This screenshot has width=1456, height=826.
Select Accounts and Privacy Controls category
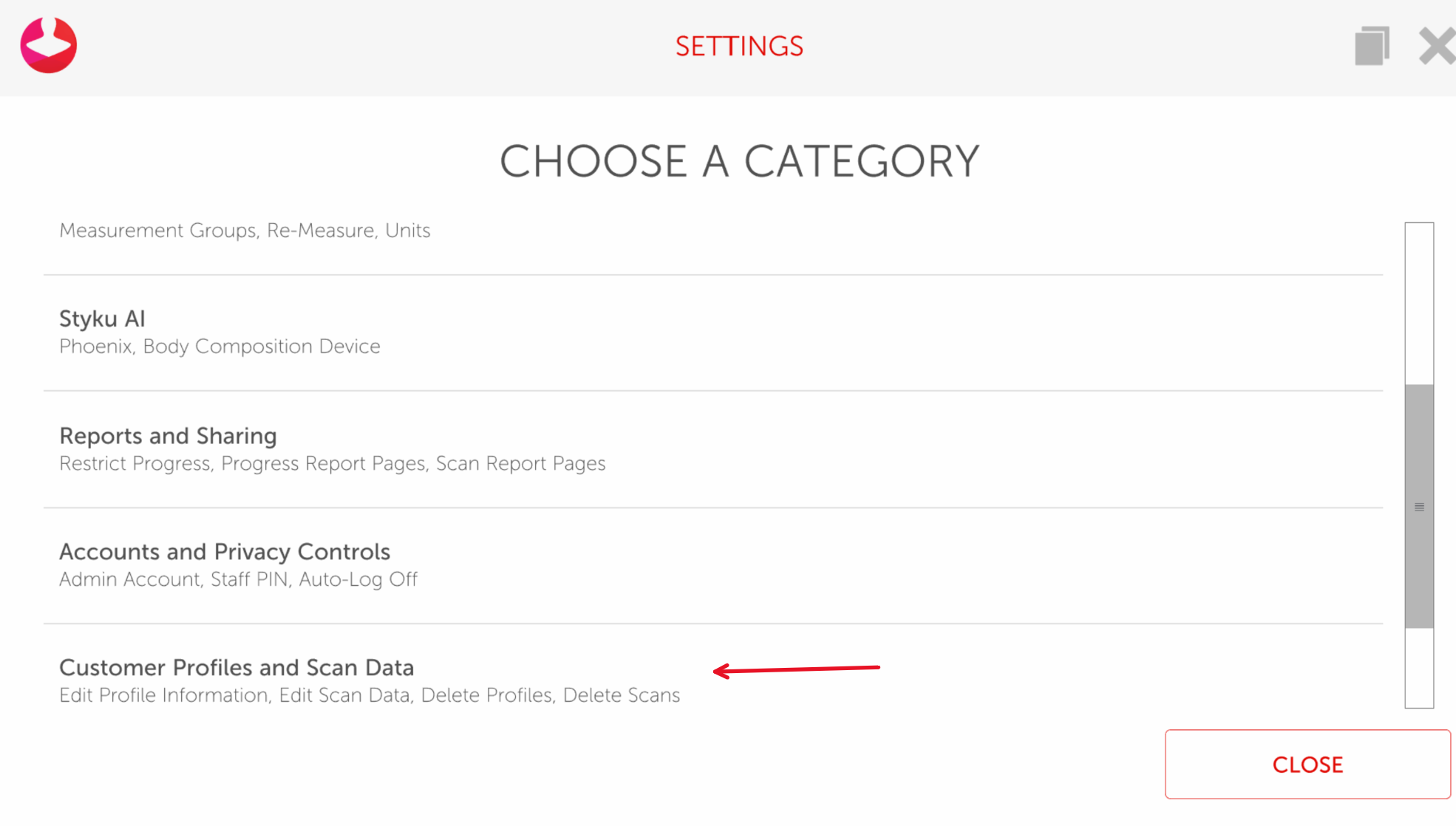point(224,552)
